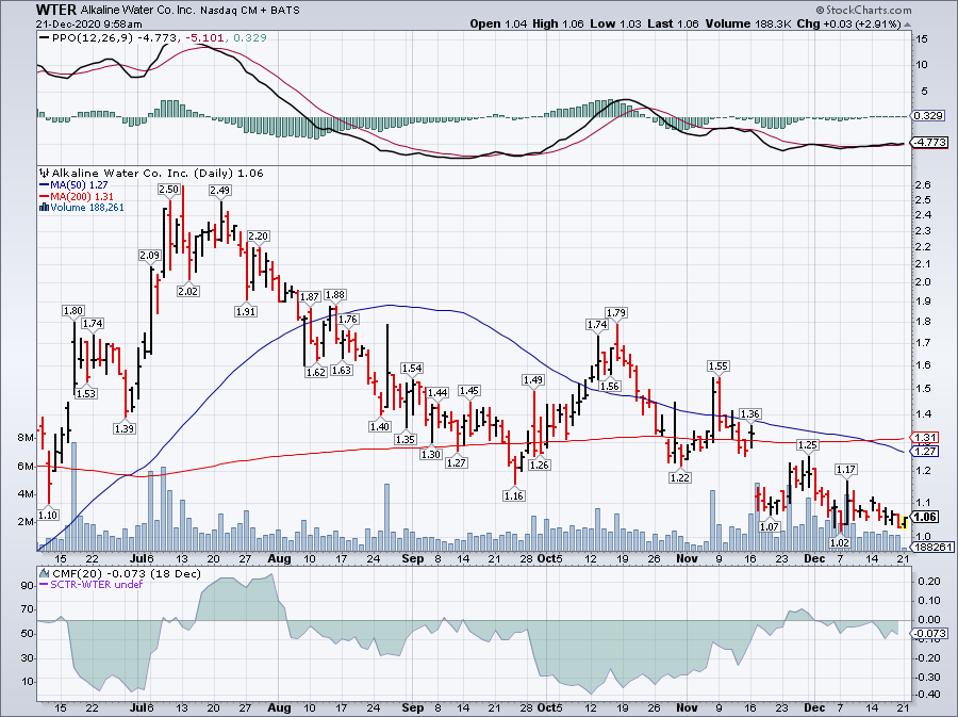This screenshot has width=958, height=717.
Task: Click the 1.17 December high label
Action: click(x=846, y=470)
